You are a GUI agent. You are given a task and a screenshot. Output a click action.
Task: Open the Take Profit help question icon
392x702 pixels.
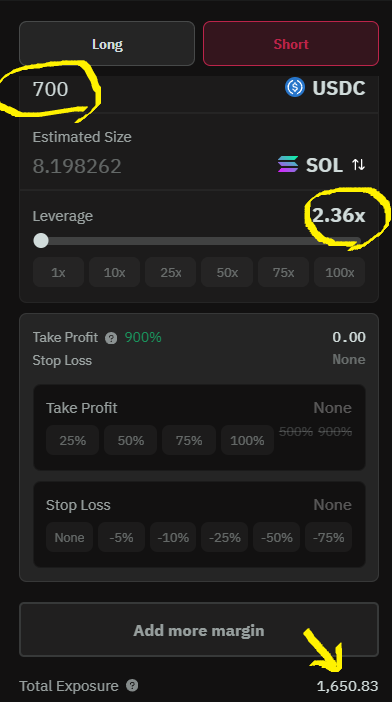click(111, 338)
